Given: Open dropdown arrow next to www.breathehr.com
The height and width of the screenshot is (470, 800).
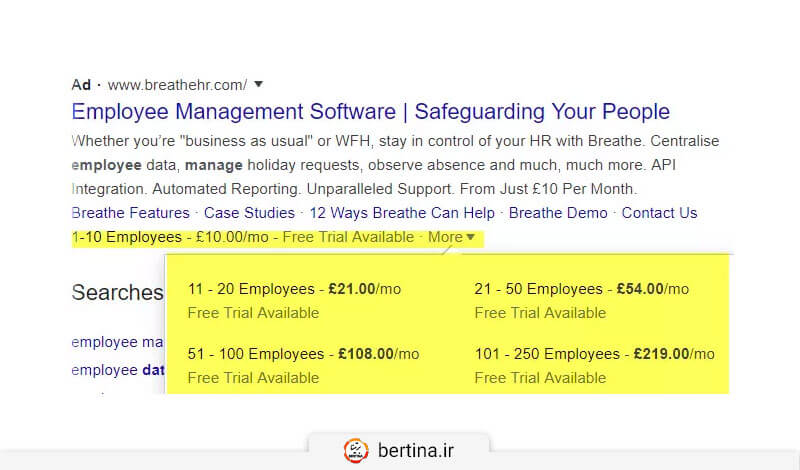Looking at the screenshot, I should (258, 85).
